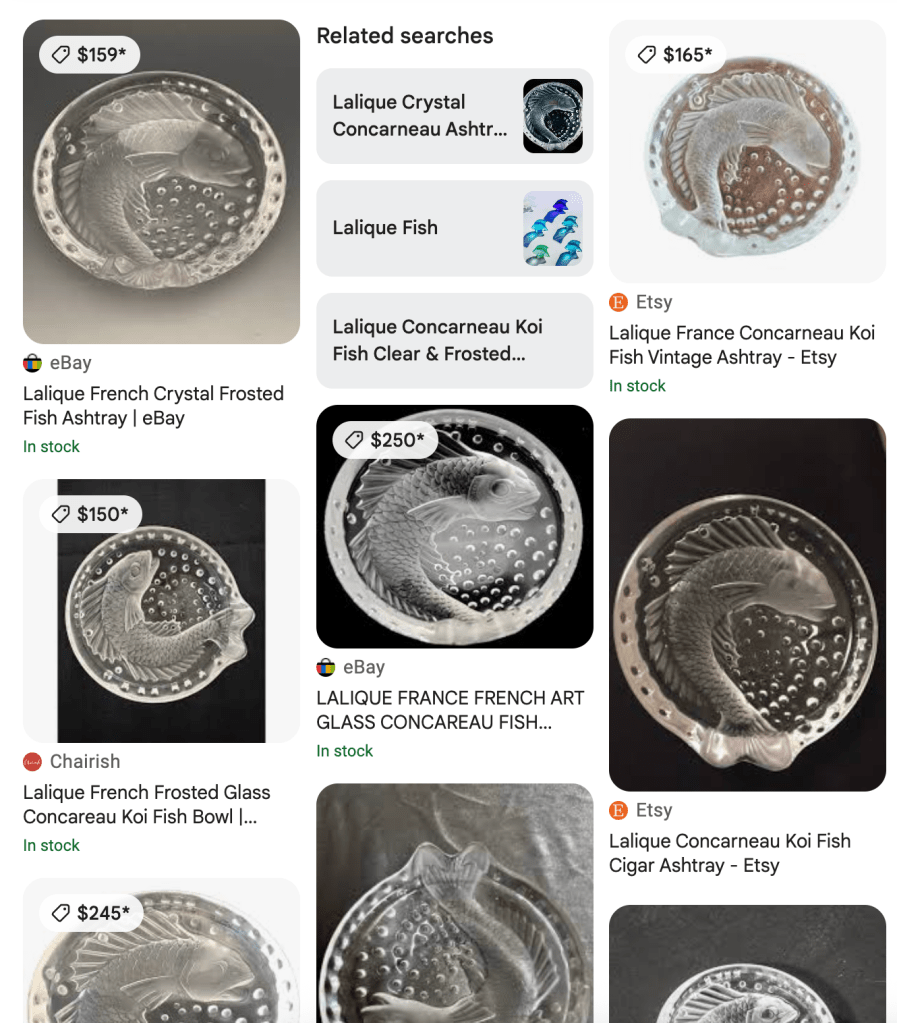897x1023 pixels.
Task: Open Lalique France Concarneau Koi Fish Vintage Ashtray link
Action: coord(741,345)
